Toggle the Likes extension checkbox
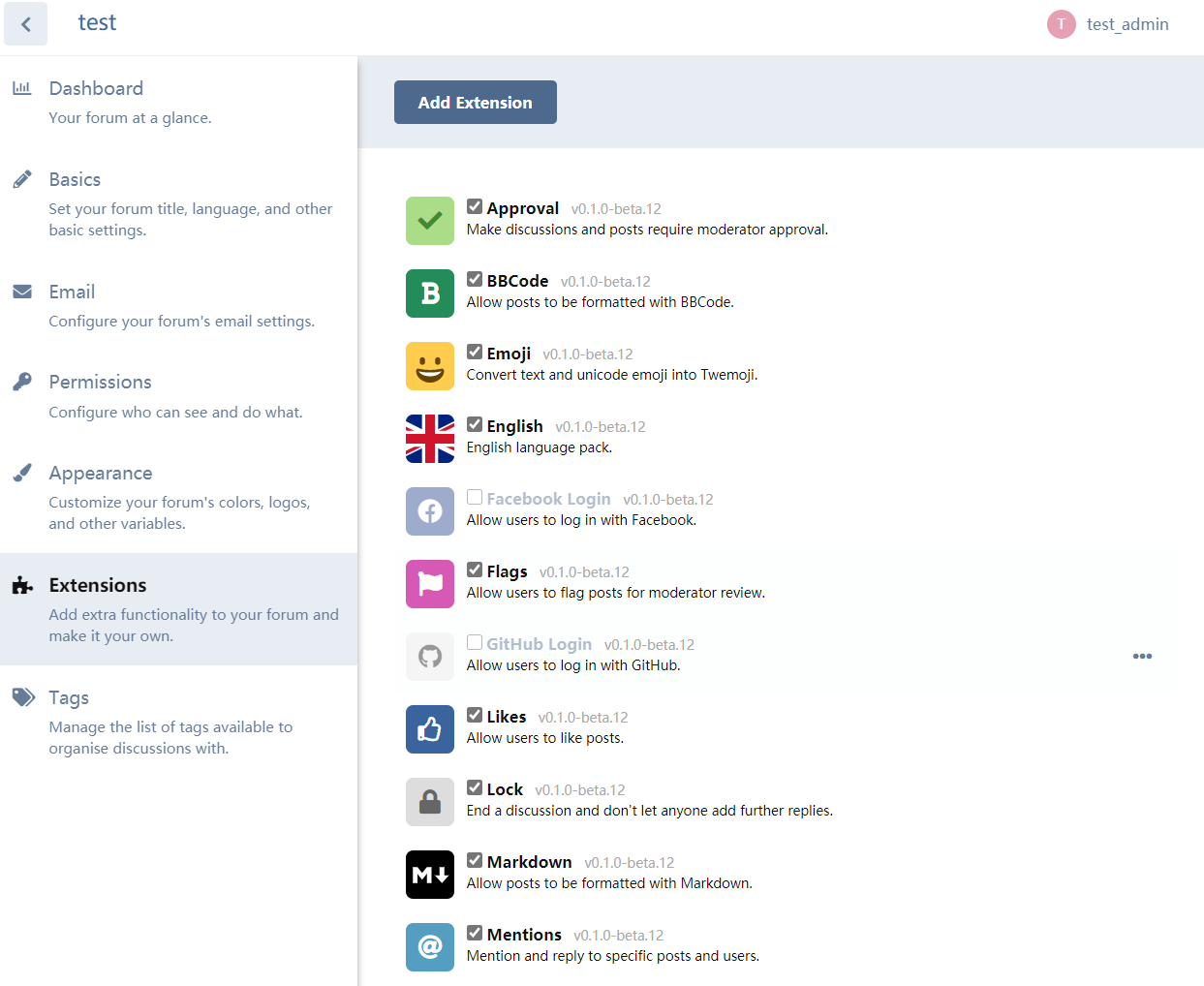The height and width of the screenshot is (986, 1204). click(475, 715)
